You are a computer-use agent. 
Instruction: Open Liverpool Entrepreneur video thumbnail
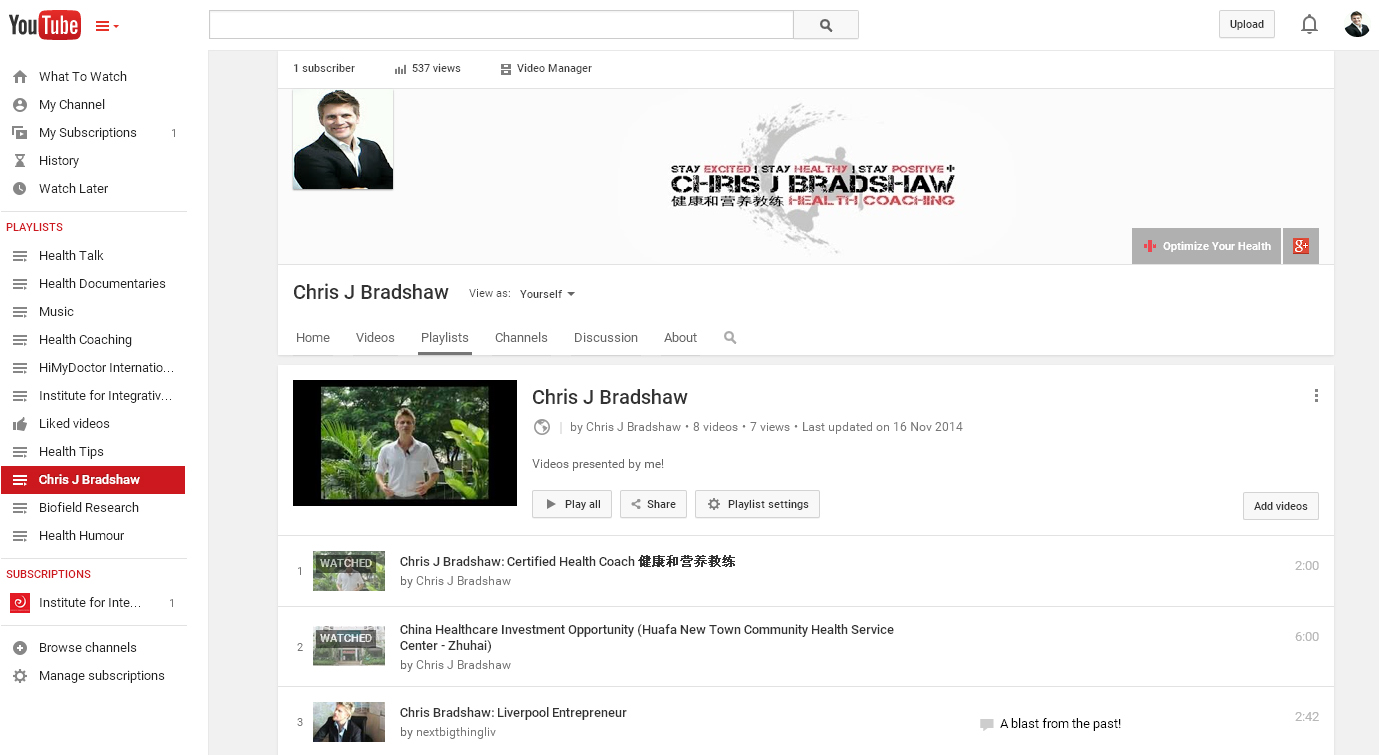coord(349,722)
